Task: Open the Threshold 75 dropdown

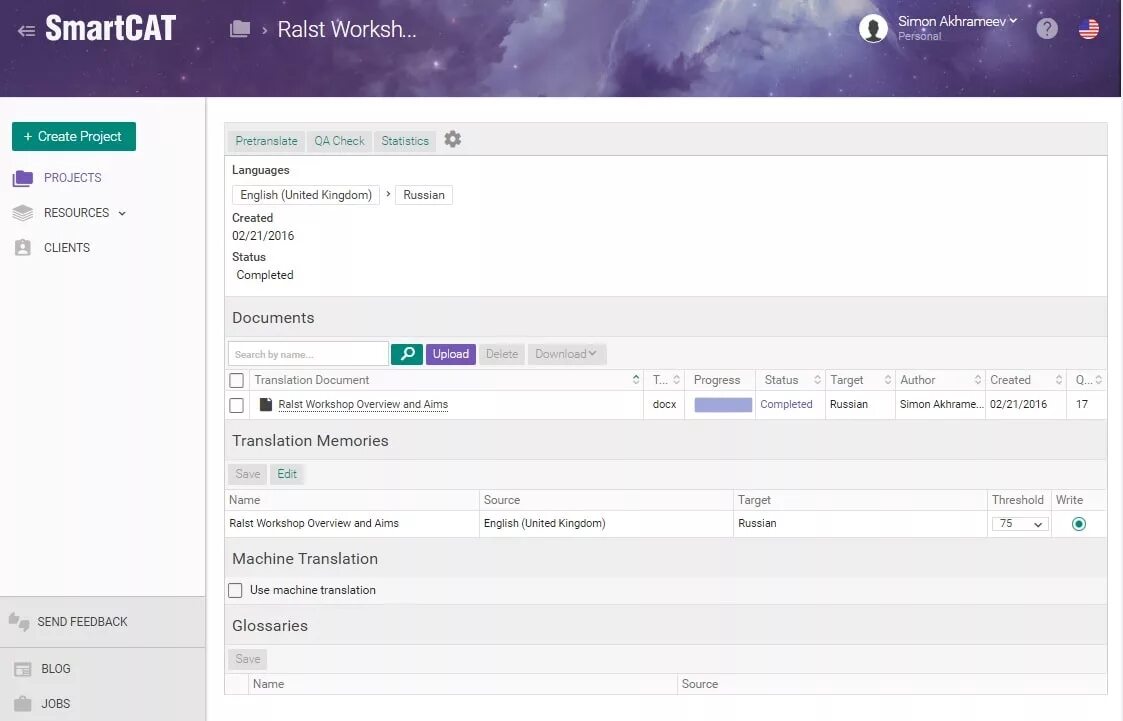Action: coord(1020,524)
